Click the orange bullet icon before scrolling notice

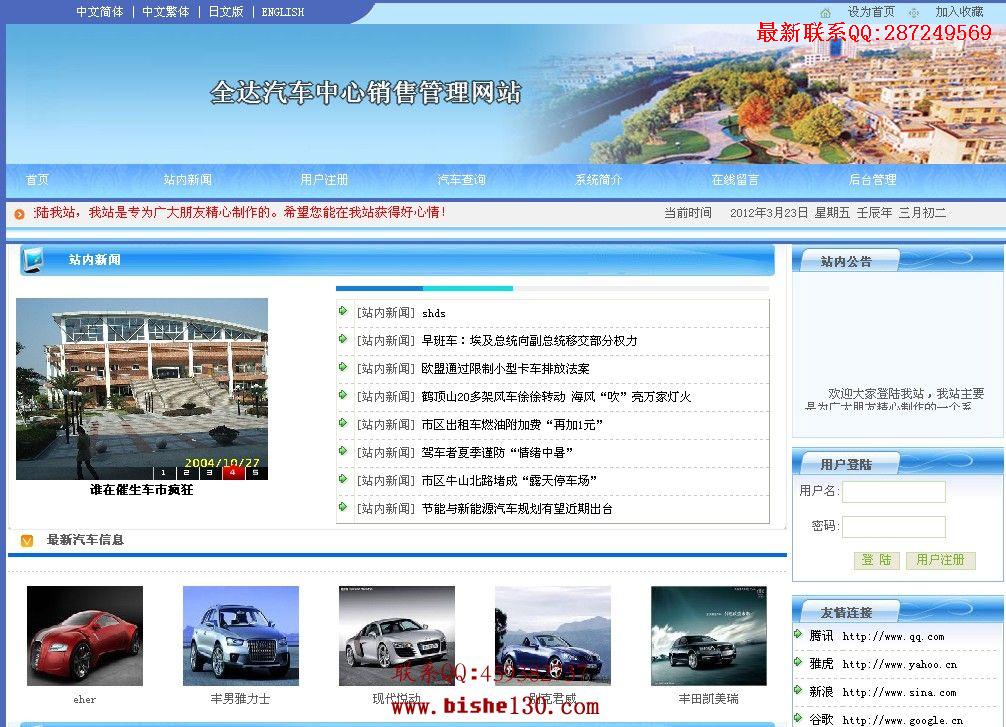[x=19, y=214]
